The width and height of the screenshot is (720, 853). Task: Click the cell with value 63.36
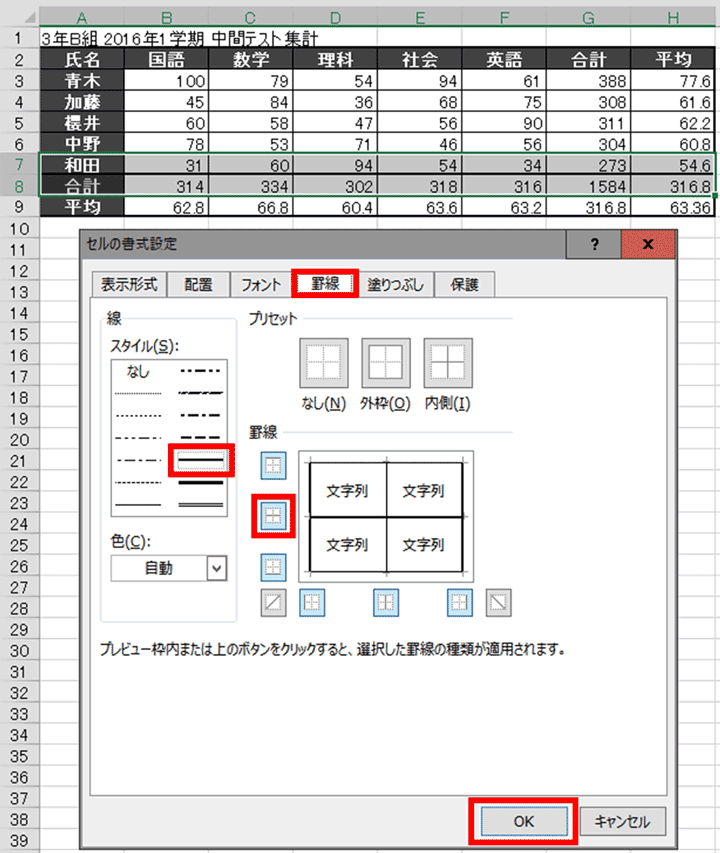673,207
